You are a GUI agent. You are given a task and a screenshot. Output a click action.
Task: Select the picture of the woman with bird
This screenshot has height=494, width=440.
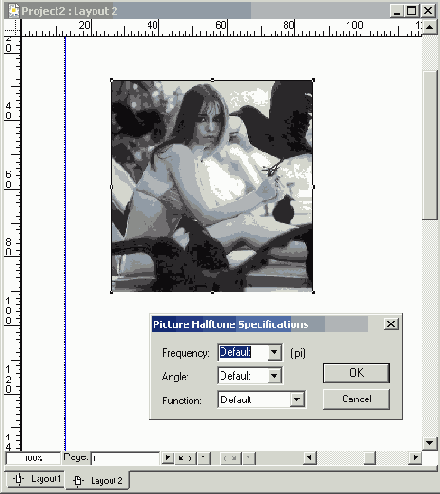[212, 186]
